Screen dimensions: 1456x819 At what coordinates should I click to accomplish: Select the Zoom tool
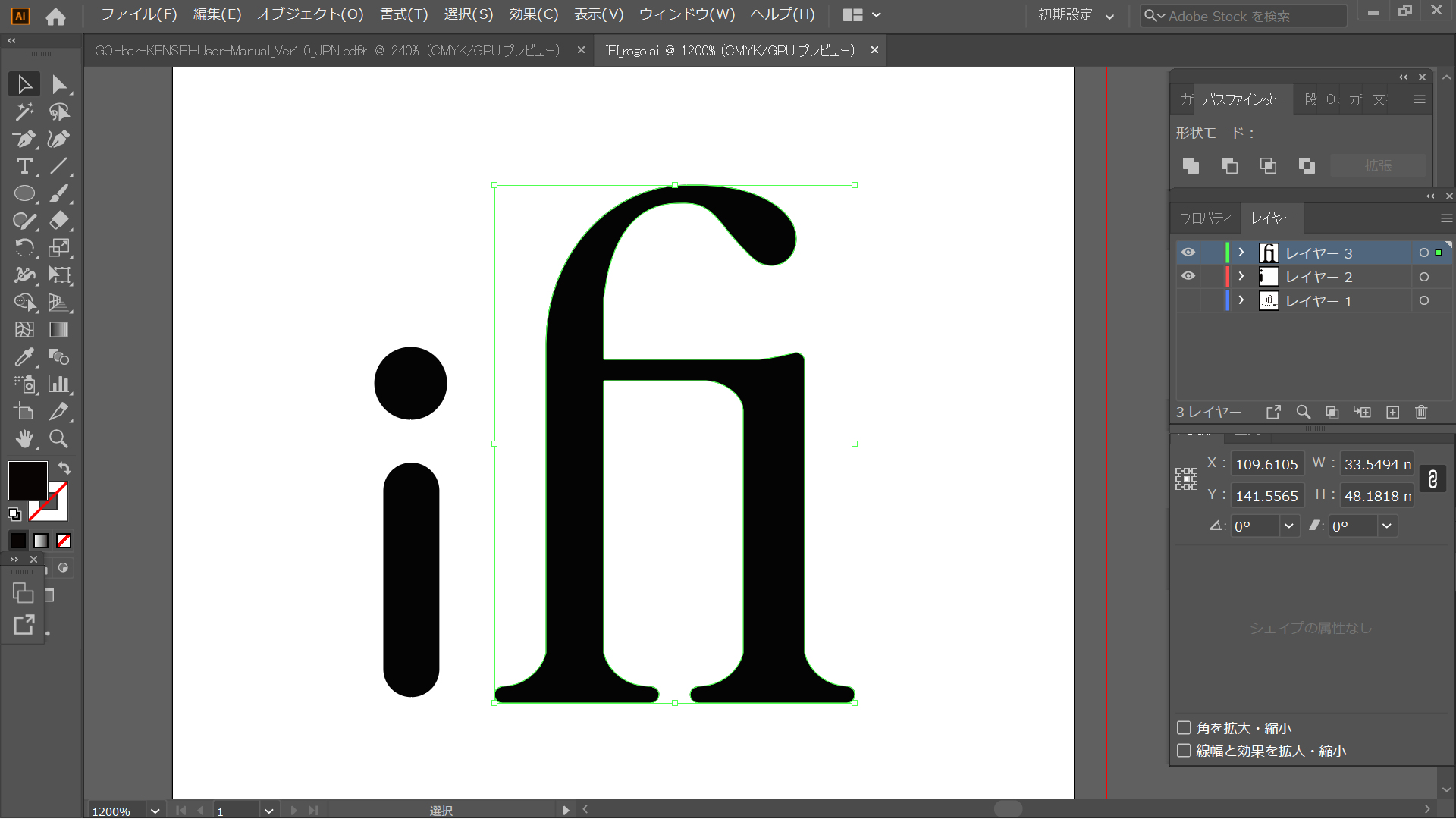click(x=58, y=439)
